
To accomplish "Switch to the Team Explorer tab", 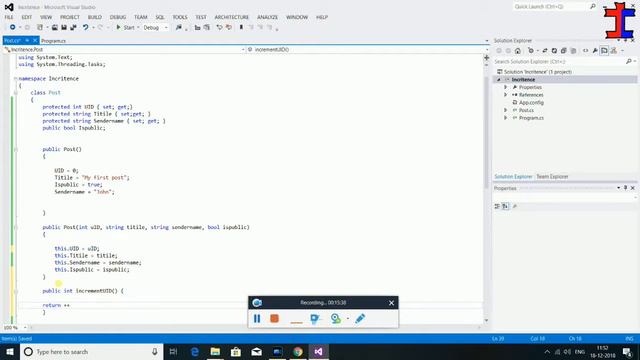I will tap(552, 177).
